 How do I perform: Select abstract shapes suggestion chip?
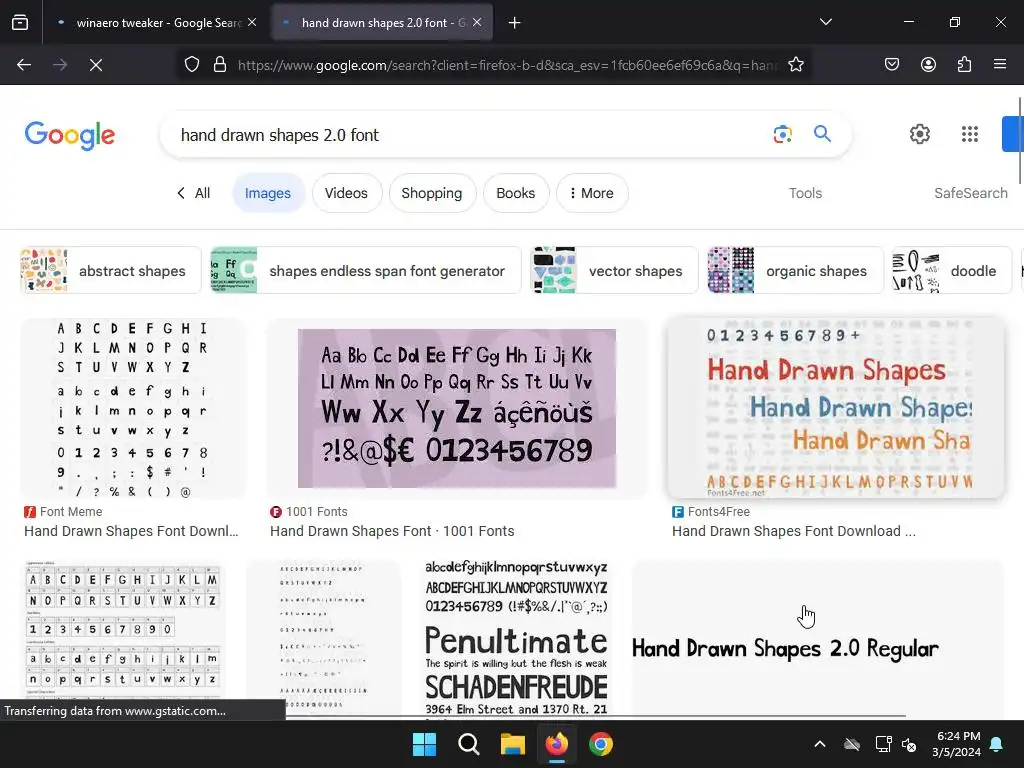[x=110, y=270]
